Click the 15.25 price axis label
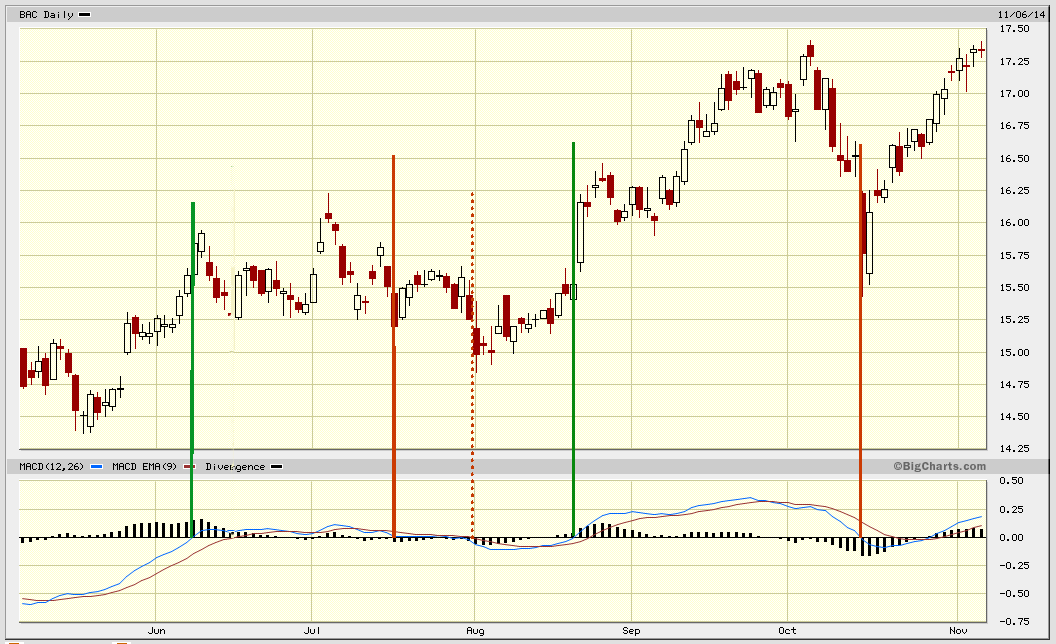Screen dimensions: 1056x644 (1014, 320)
